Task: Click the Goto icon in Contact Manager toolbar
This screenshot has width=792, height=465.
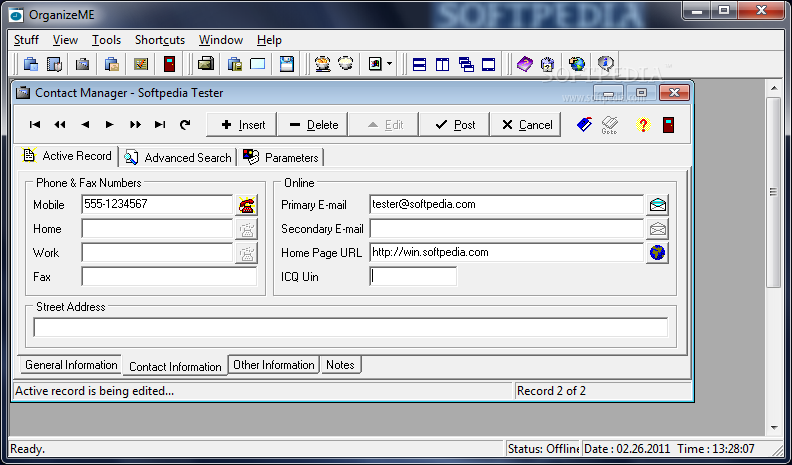Action: tap(610, 125)
